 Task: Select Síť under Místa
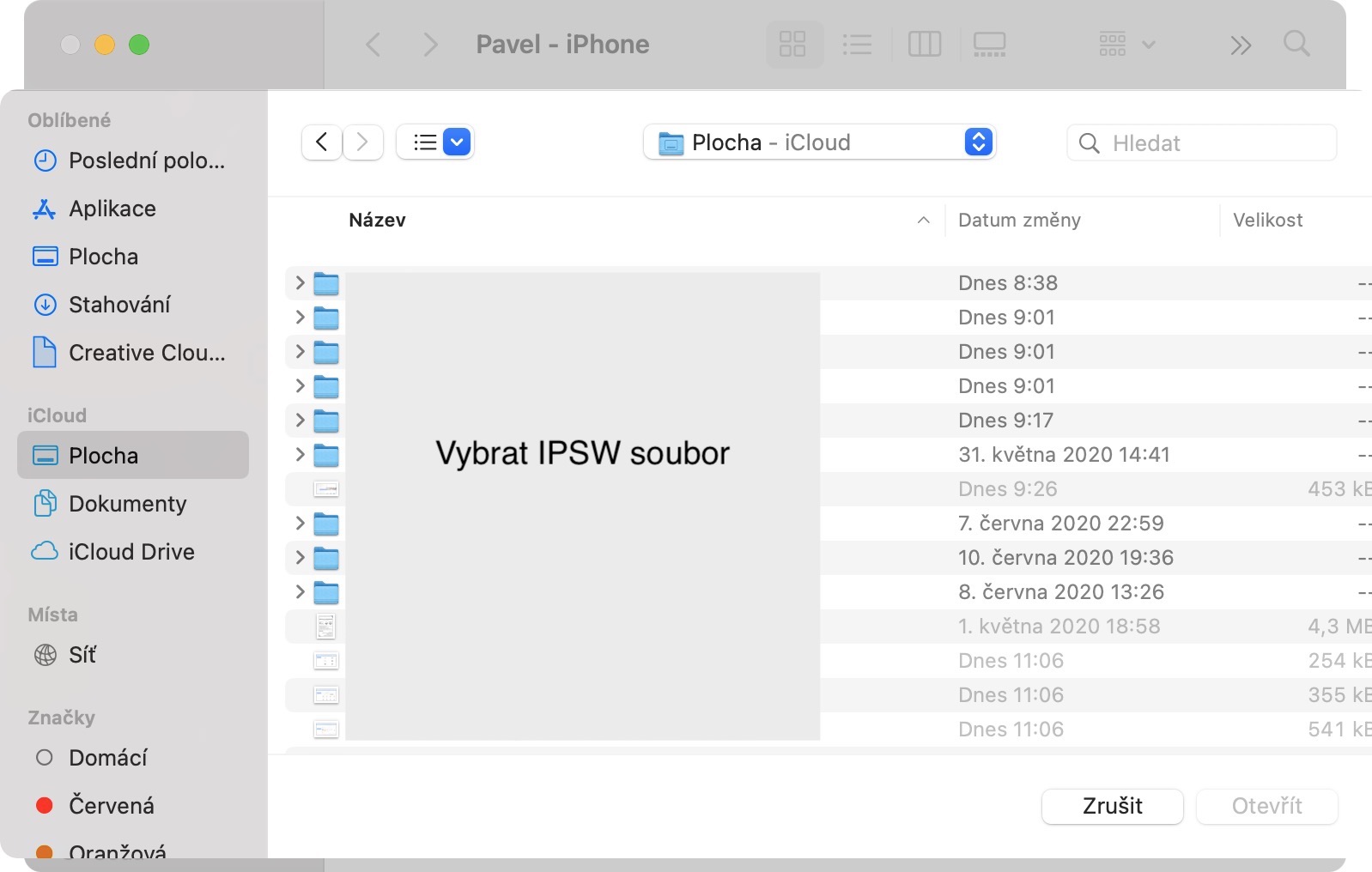[x=133, y=655]
